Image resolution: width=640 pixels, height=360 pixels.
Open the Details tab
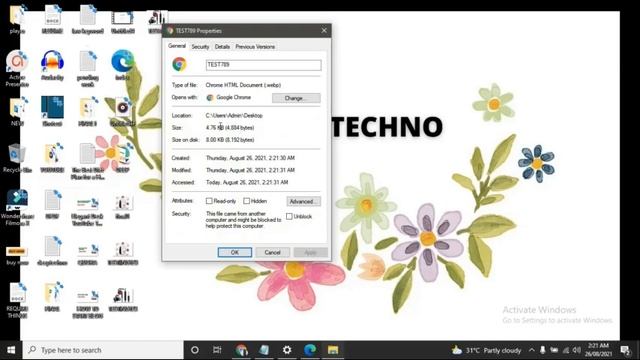(222, 47)
